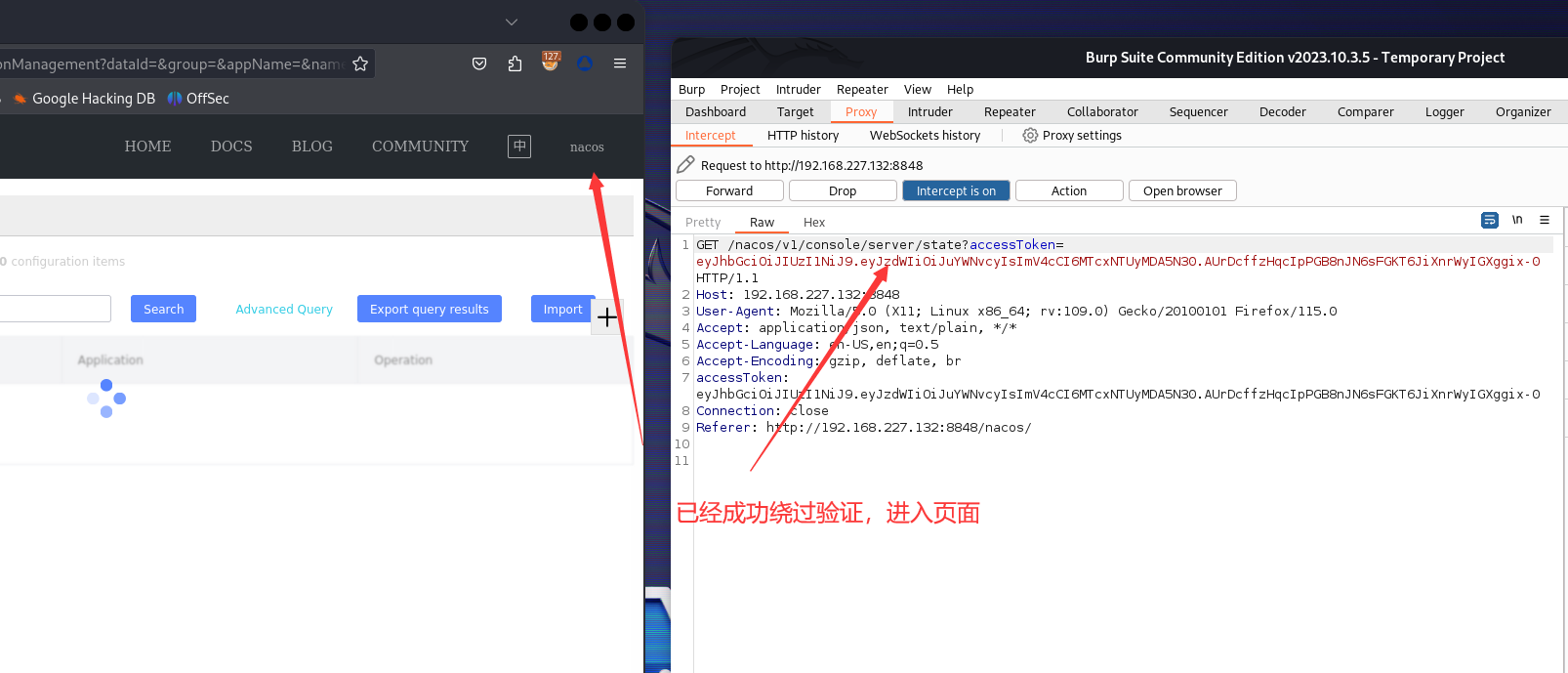Open the Action dropdown button
This screenshot has height=673, width=1568.
coord(1069,190)
